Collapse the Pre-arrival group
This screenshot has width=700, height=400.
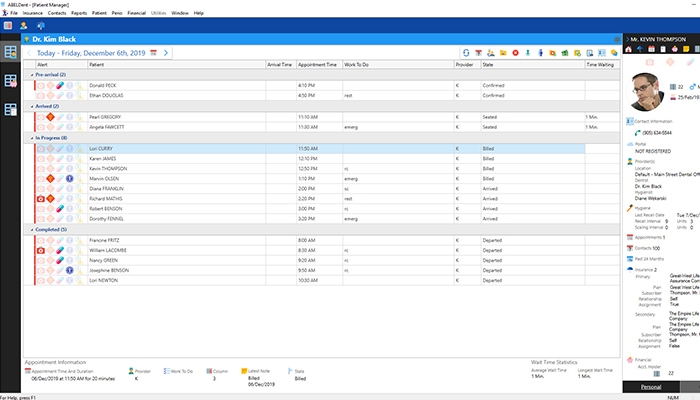click(31, 75)
